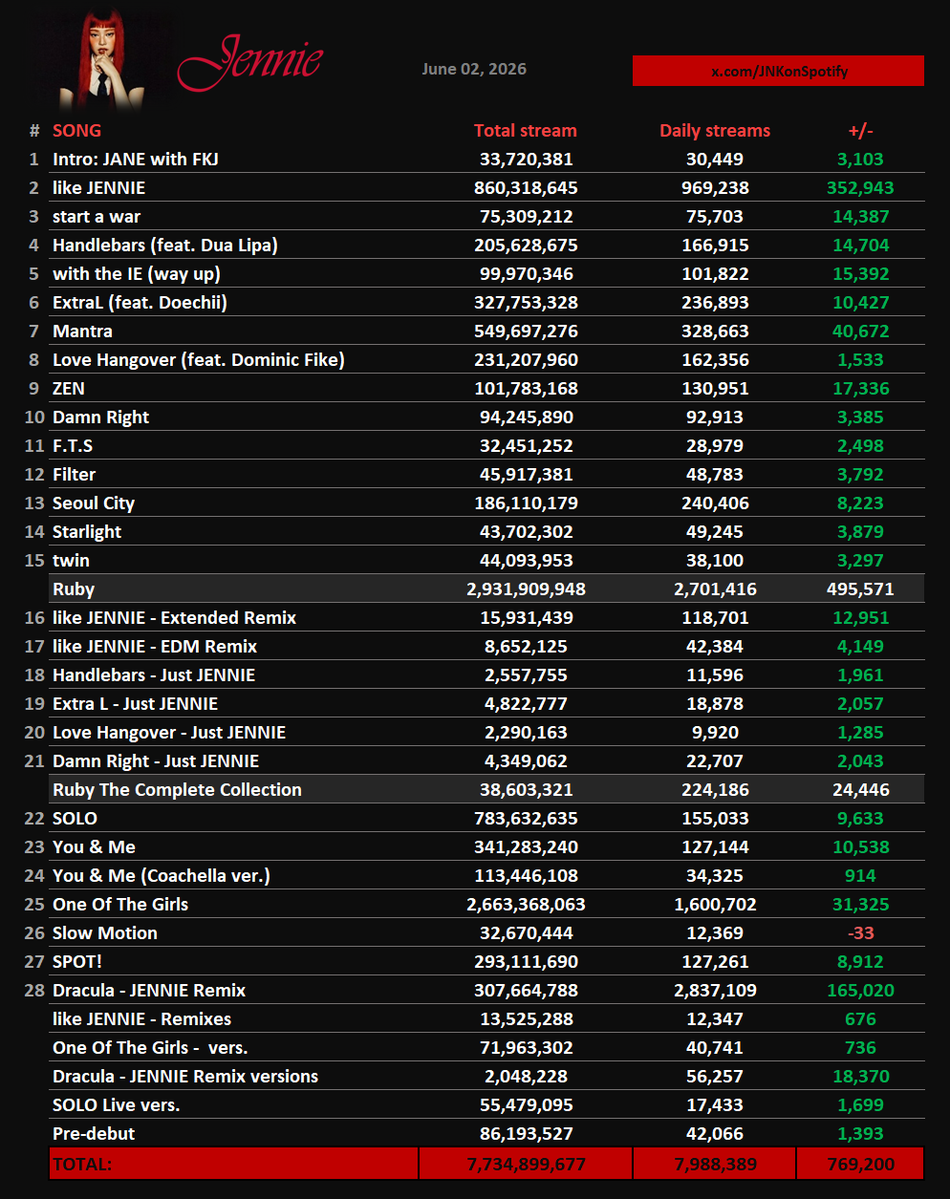950x1199 pixels.
Task: Select Love Hangover (feat. Dominic Fike) title
Action: [198, 360]
